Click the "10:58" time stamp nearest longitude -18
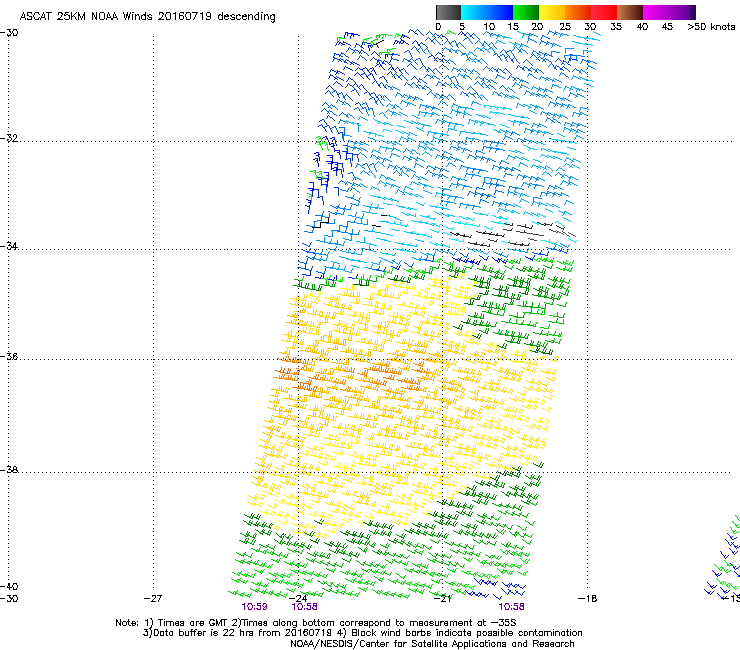740x650 pixels. pos(512,607)
